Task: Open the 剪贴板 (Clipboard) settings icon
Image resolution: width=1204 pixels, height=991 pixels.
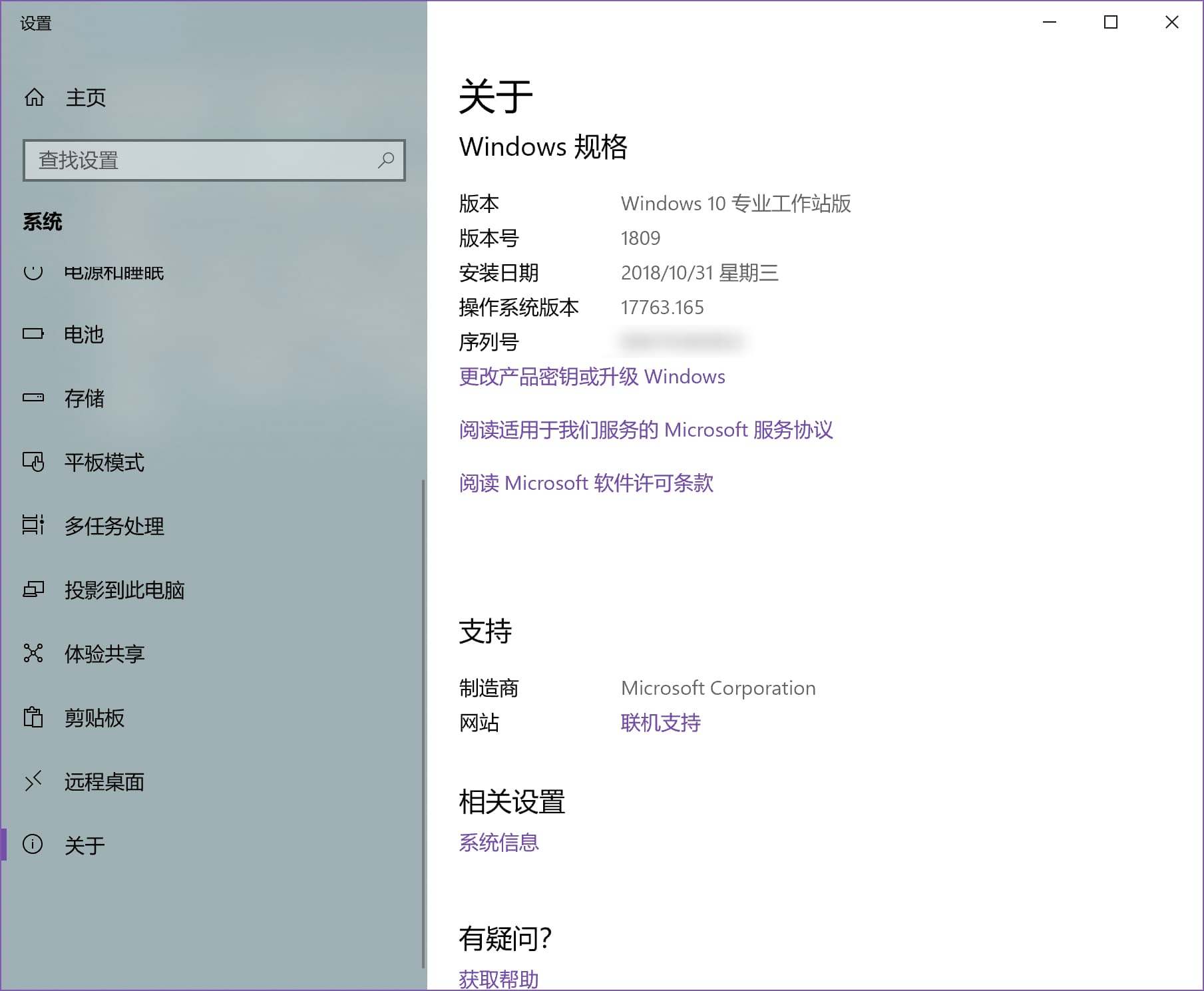Action: (35, 717)
